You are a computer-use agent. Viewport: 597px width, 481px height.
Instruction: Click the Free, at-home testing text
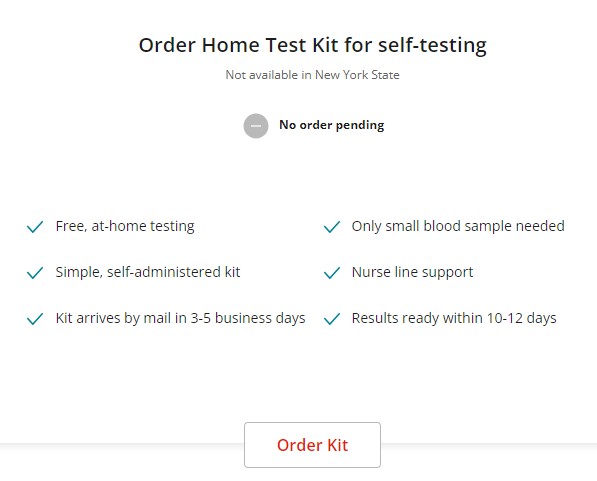point(125,226)
